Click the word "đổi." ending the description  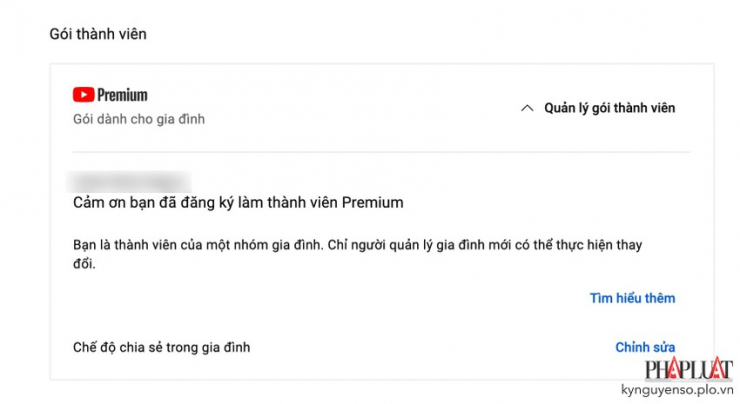click(88, 265)
